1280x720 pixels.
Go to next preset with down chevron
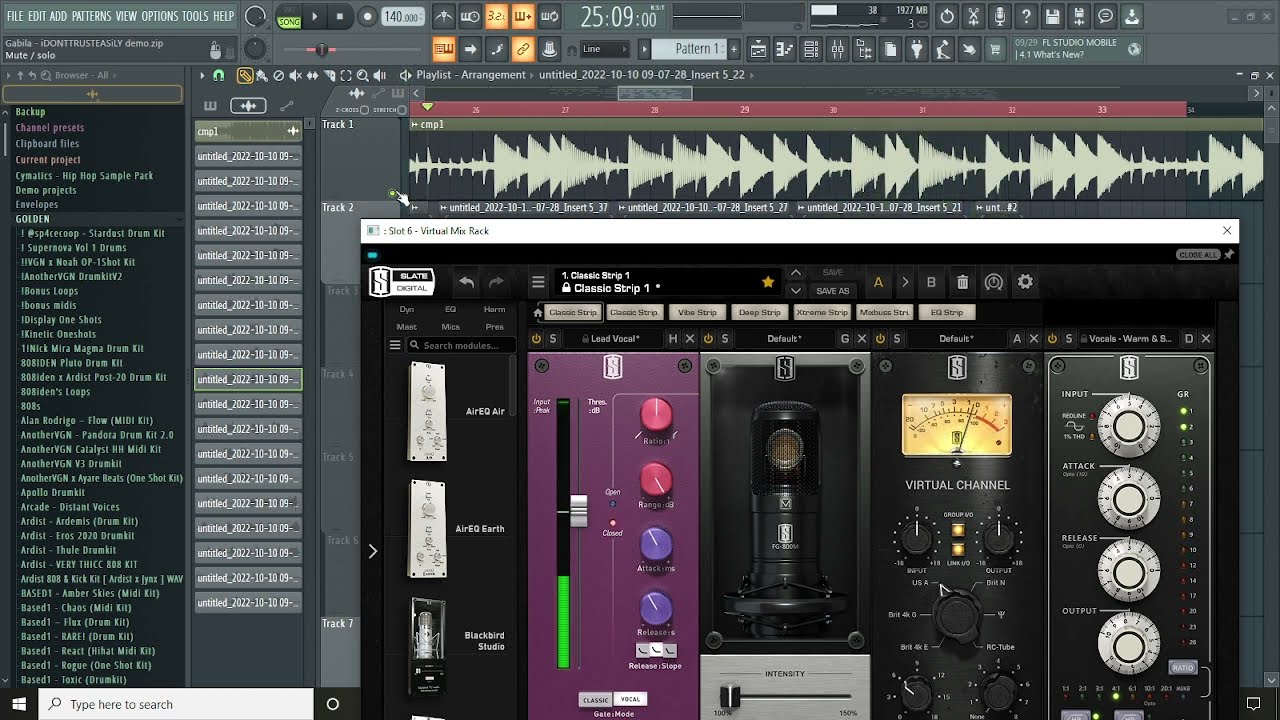(x=796, y=291)
